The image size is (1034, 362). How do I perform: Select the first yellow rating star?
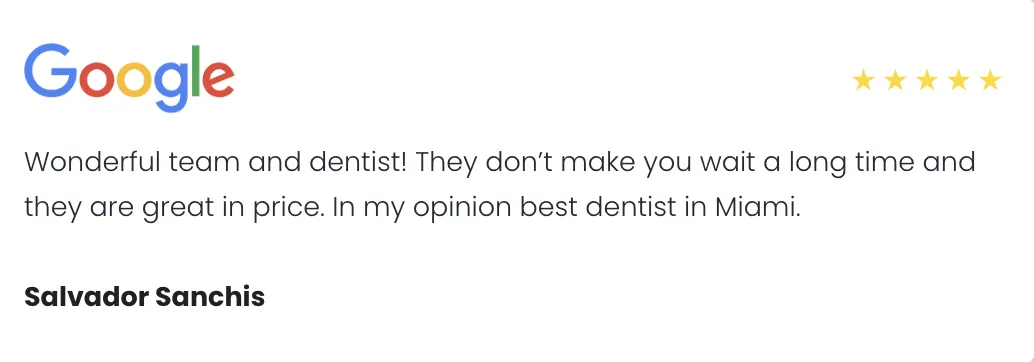pyautogui.click(x=863, y=80)
